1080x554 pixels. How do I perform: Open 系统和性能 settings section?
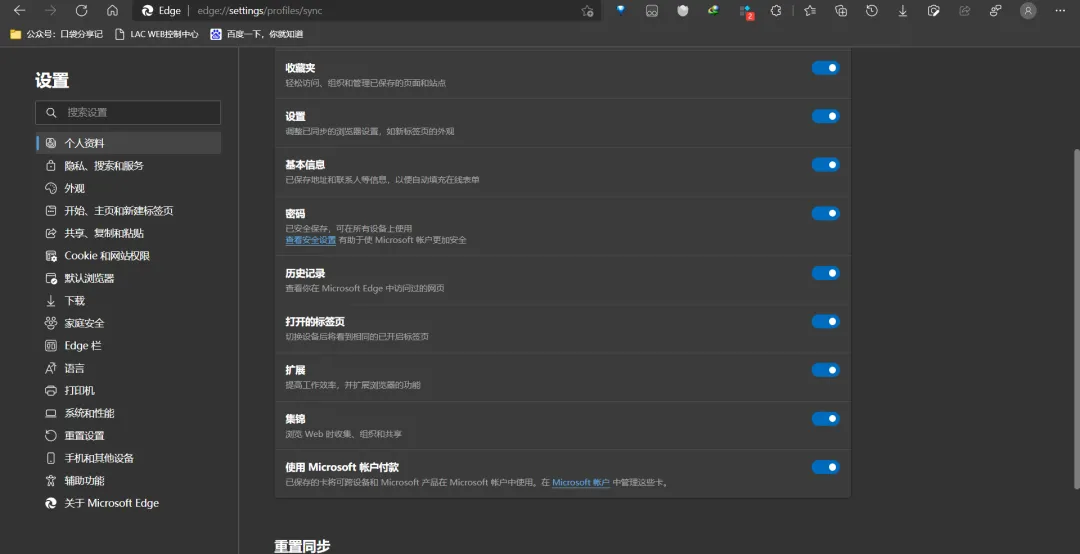[128, 413]
